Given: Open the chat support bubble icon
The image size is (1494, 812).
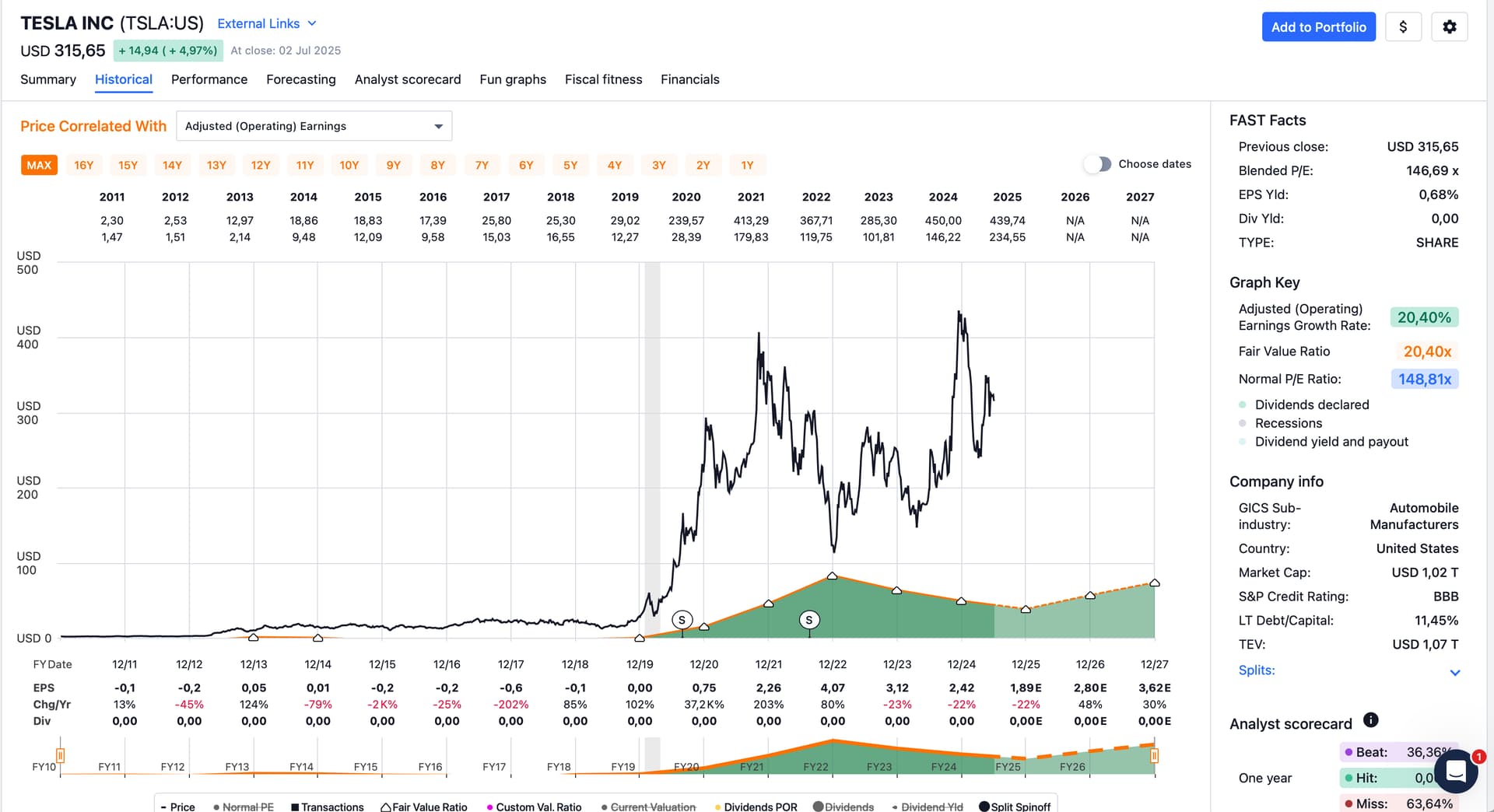Looking at the screenshot, I should (x=1456, y=772).
